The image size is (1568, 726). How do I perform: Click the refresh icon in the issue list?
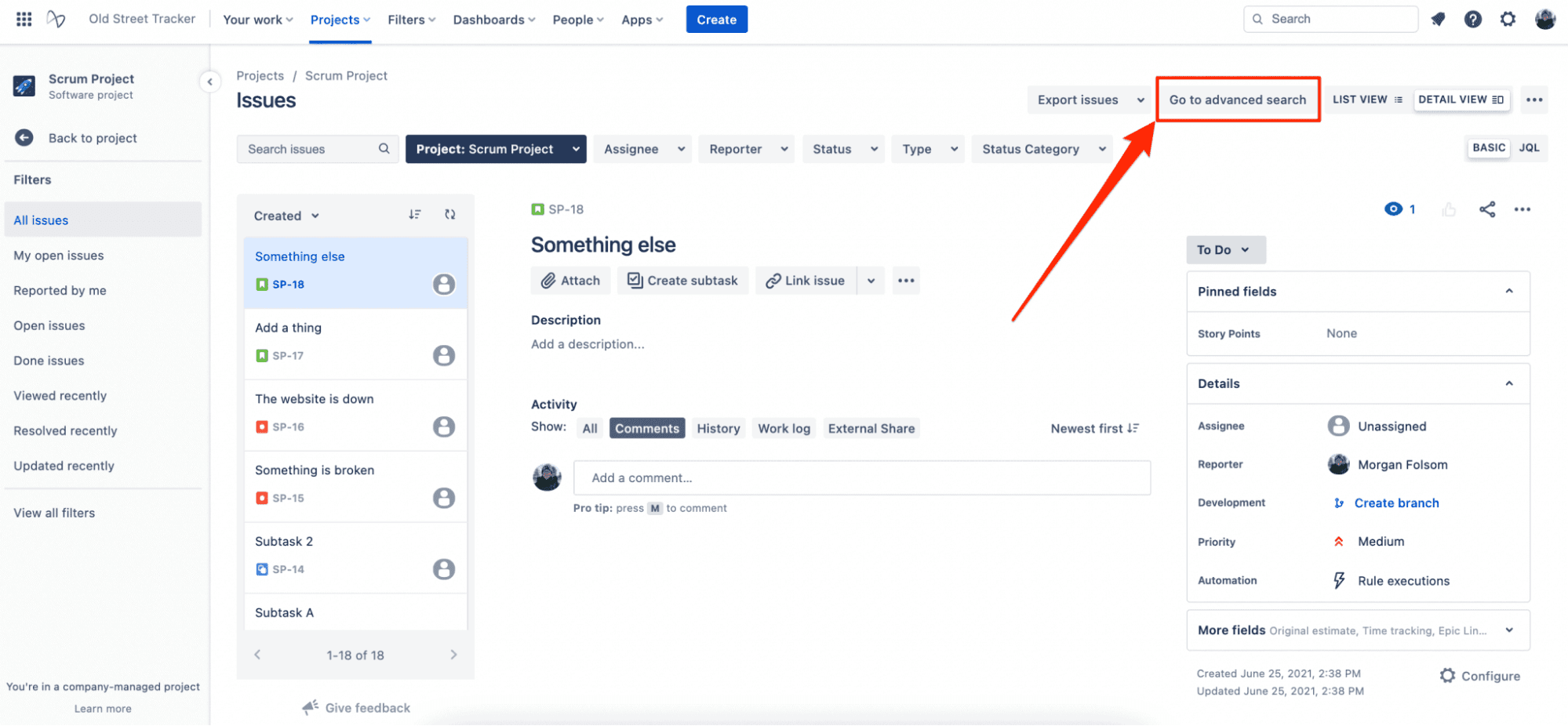click(x=450, y=214)
